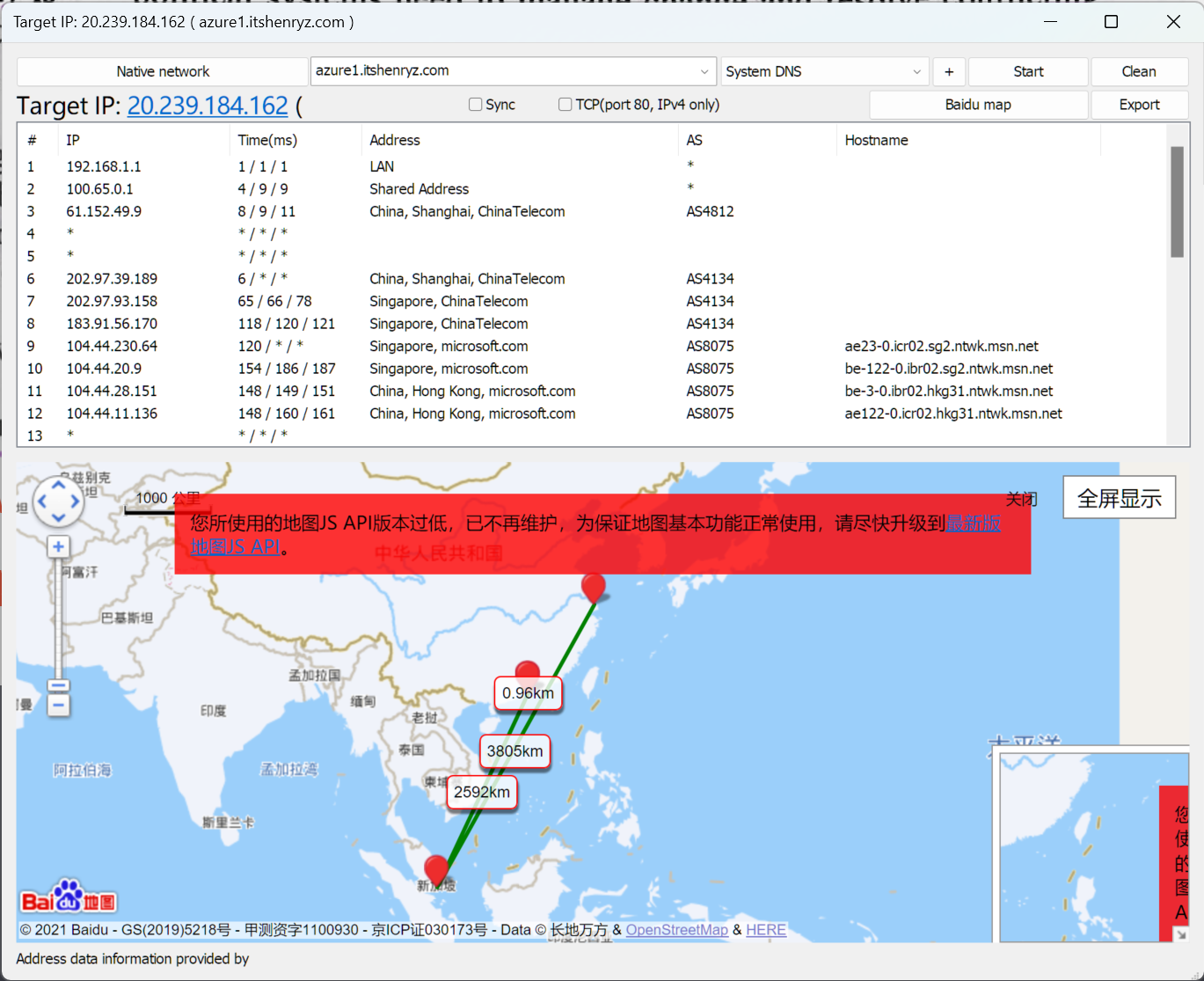Open the target host azure1.itshenryz.com dropdown

point(705,71)
